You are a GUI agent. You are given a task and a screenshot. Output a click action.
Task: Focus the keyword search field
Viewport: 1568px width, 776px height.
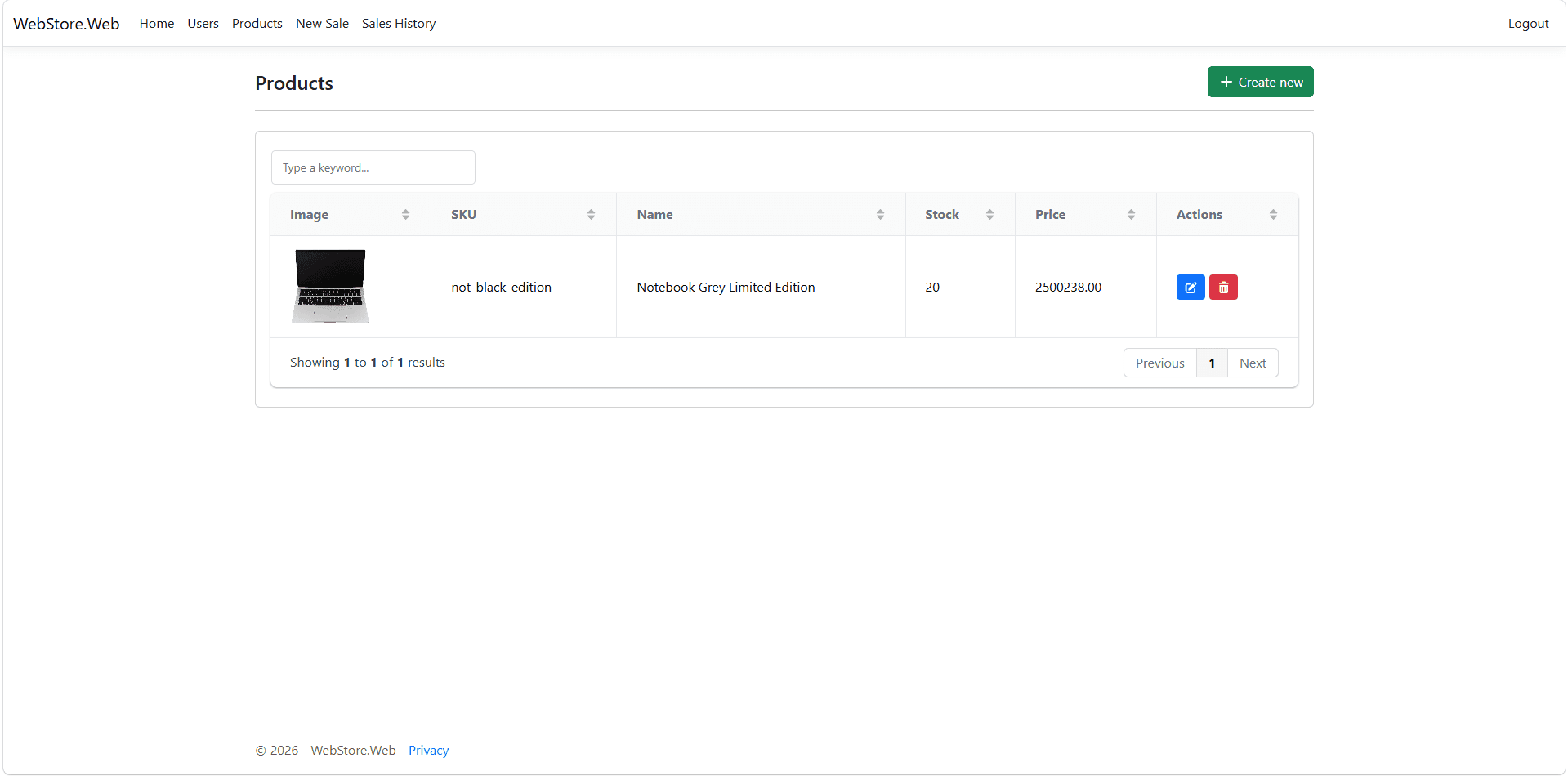373,167
